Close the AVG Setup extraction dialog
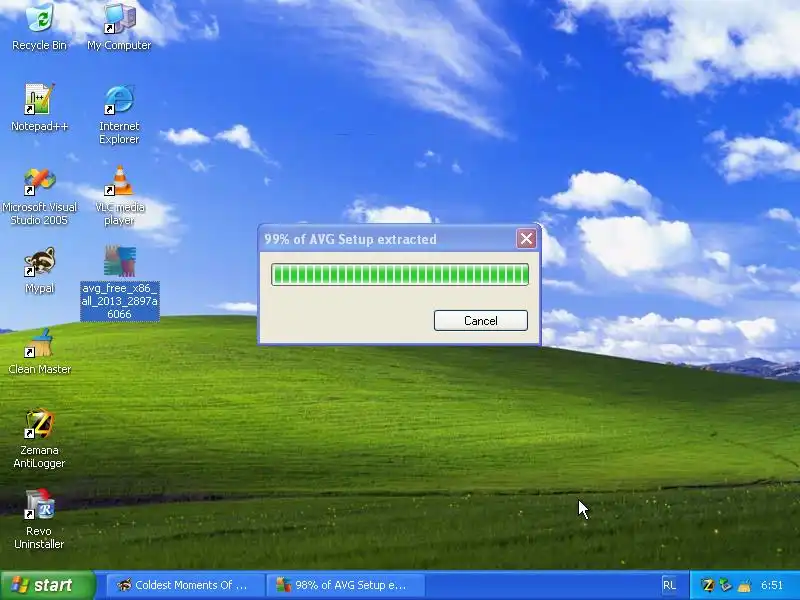Screen dimensions: 800x600 pos(526,239)
